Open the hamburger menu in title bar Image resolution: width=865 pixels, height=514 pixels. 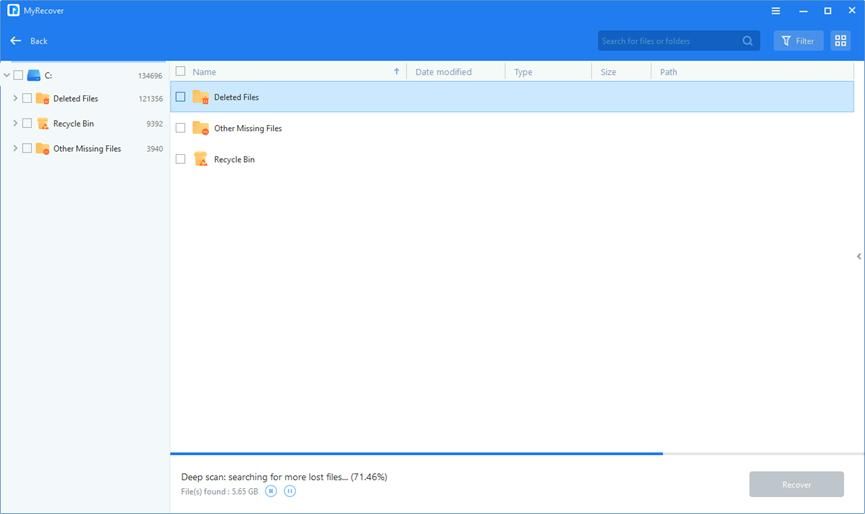[x=776, y=11]
